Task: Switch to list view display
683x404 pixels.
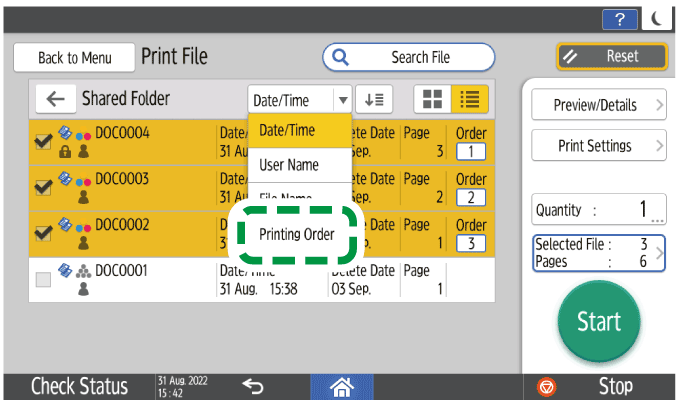Action: [x=467, y=100]
